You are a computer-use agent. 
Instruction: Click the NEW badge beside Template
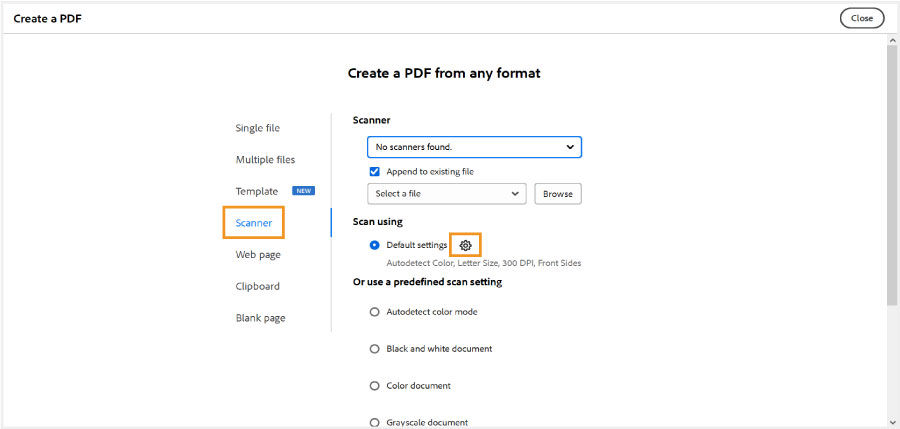[x=303, y=191]
